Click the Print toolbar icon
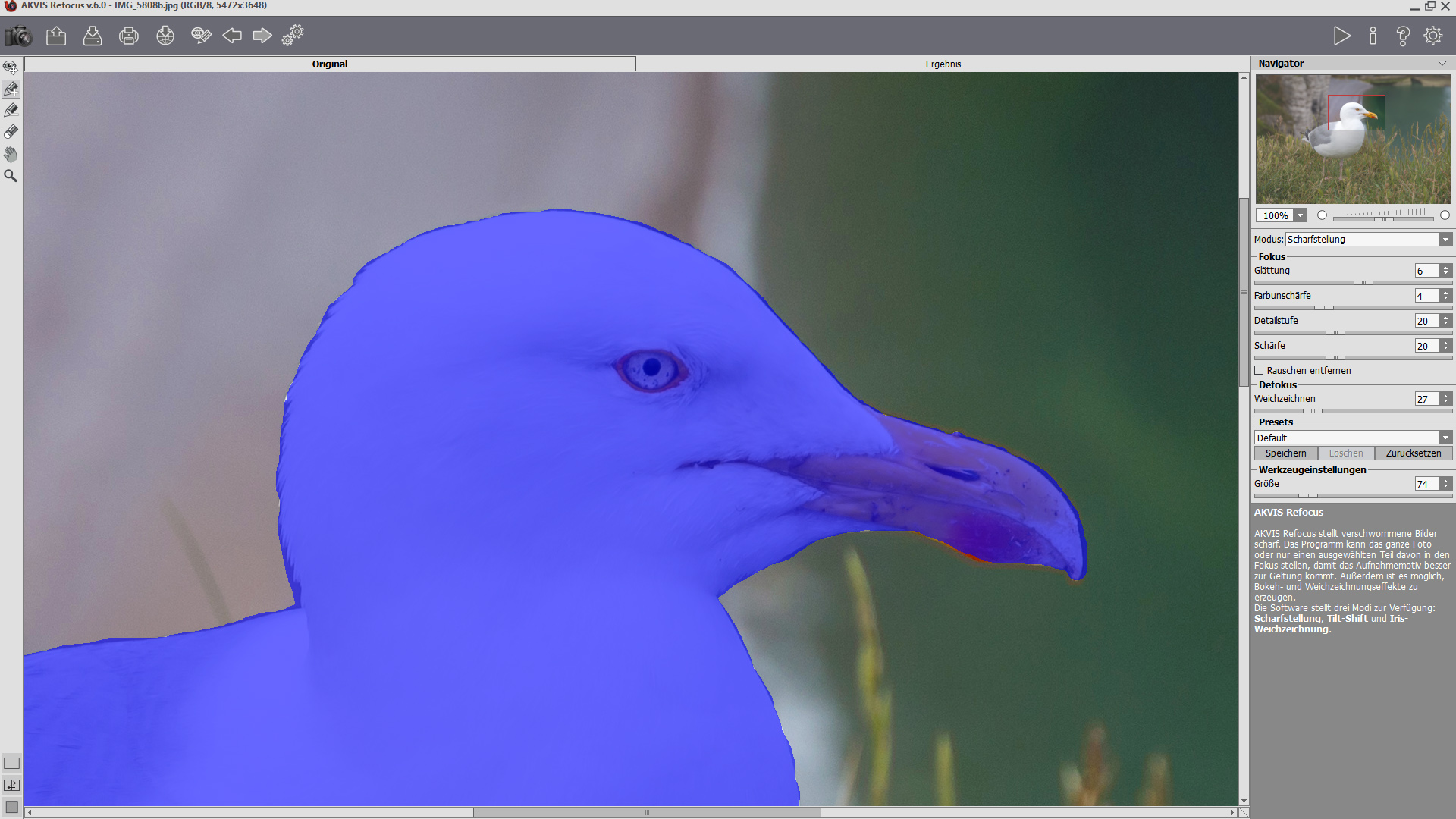 coord(129,36)
